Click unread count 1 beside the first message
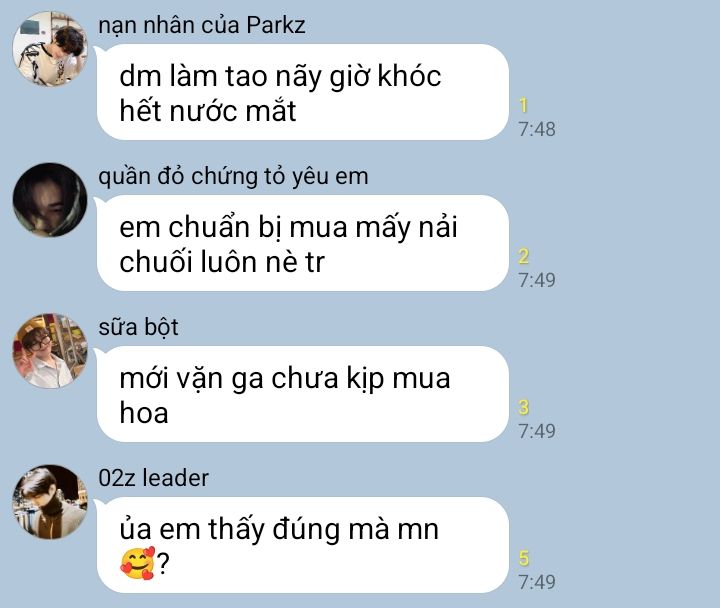 pyautogui.click(x=523, y=106)
